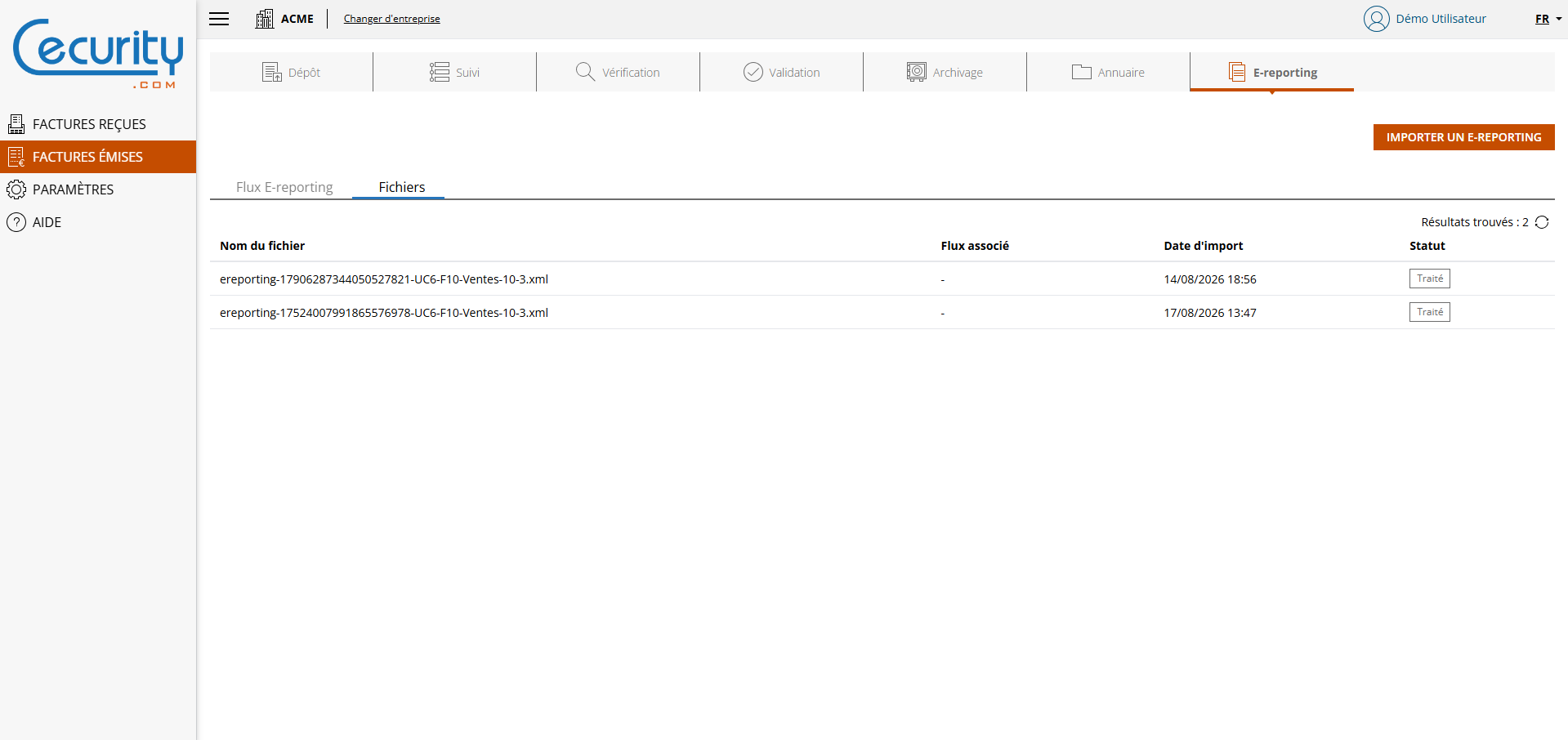
Task: Click the E-reporting document icon
Action: [x=1236, y=72]
